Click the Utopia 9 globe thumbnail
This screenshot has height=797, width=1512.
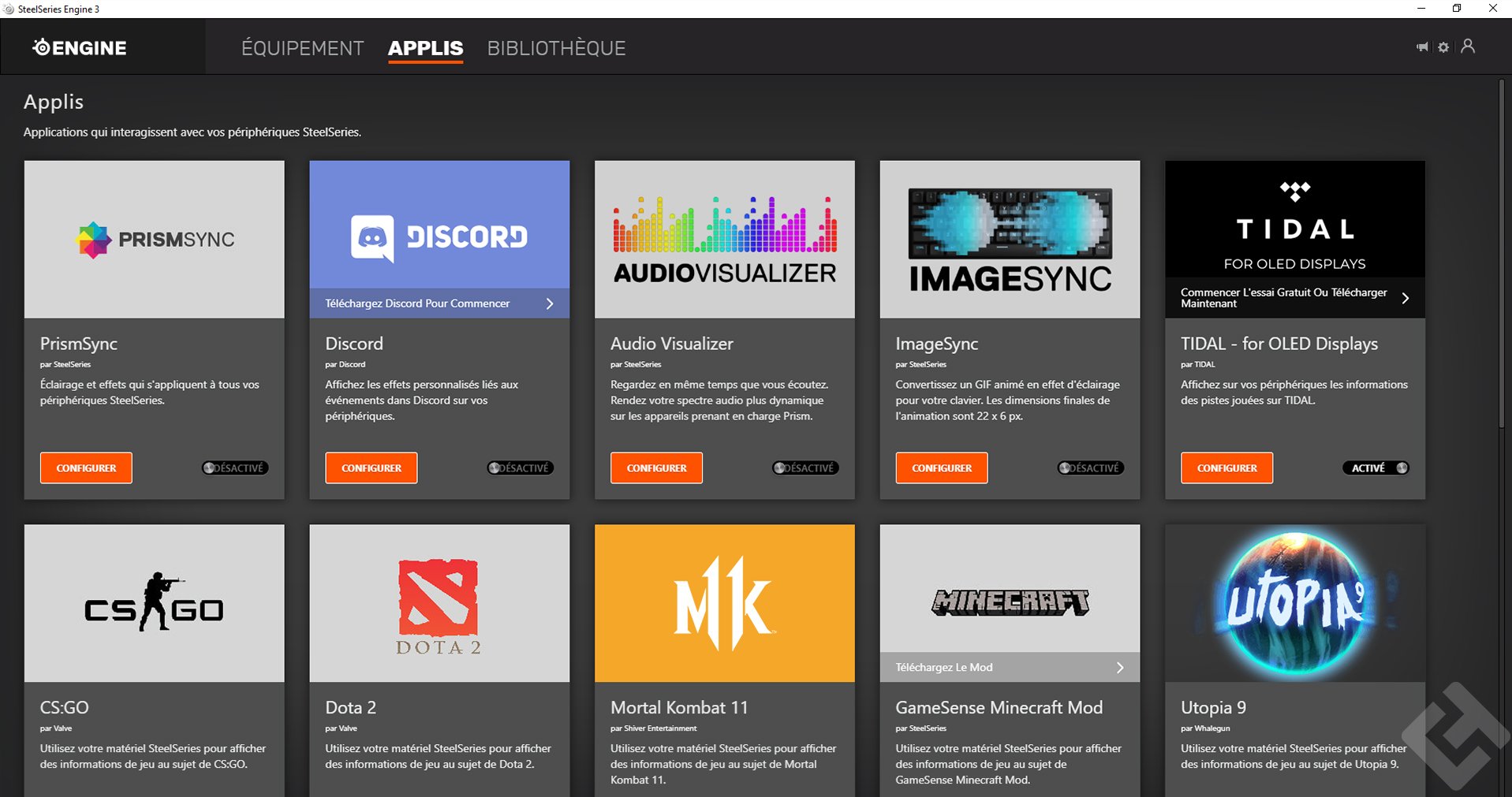click(1295, 603)
